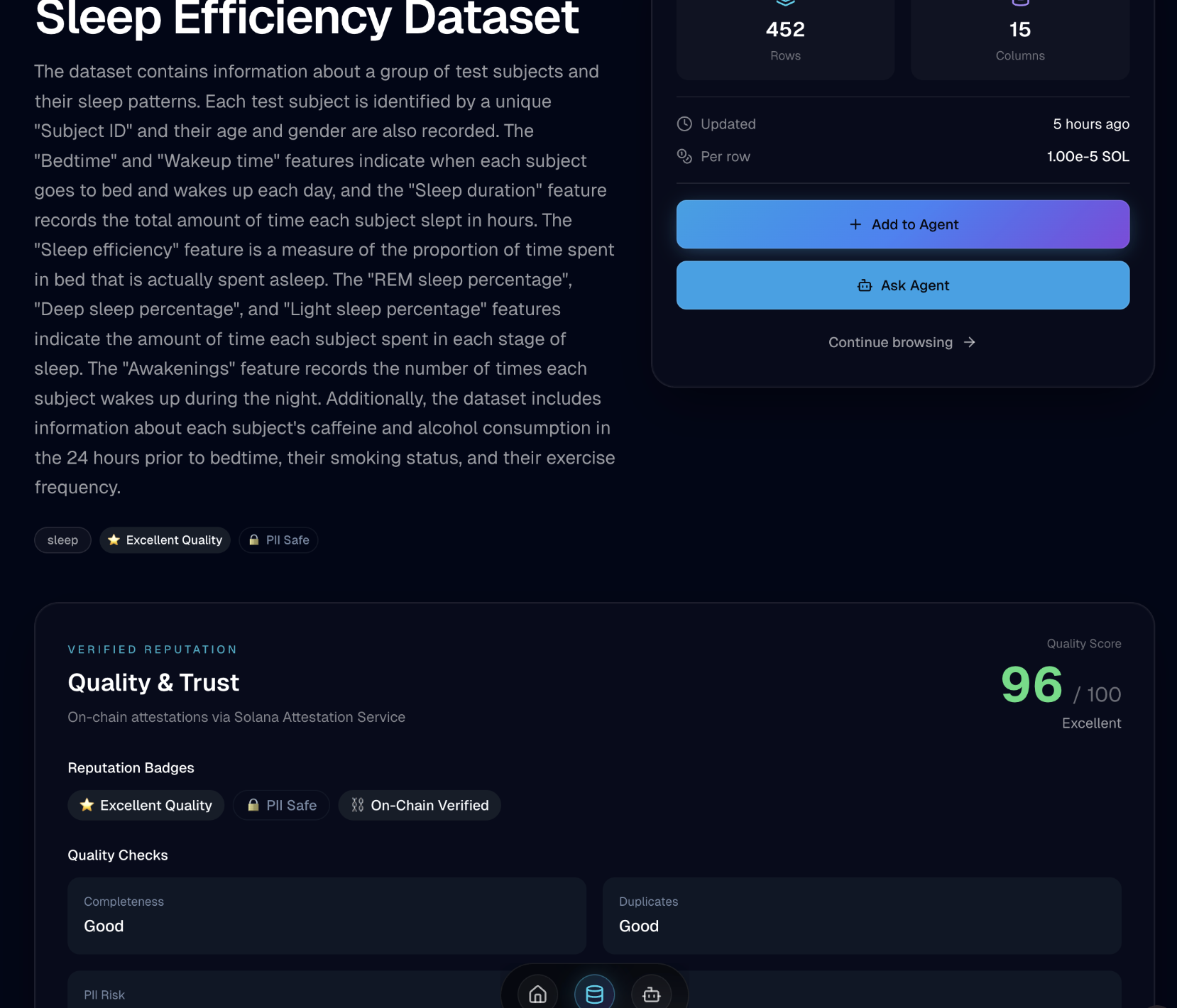Click the 5 hours ago updated value
The image size is (1177, 1008).
click(1091, 124)
